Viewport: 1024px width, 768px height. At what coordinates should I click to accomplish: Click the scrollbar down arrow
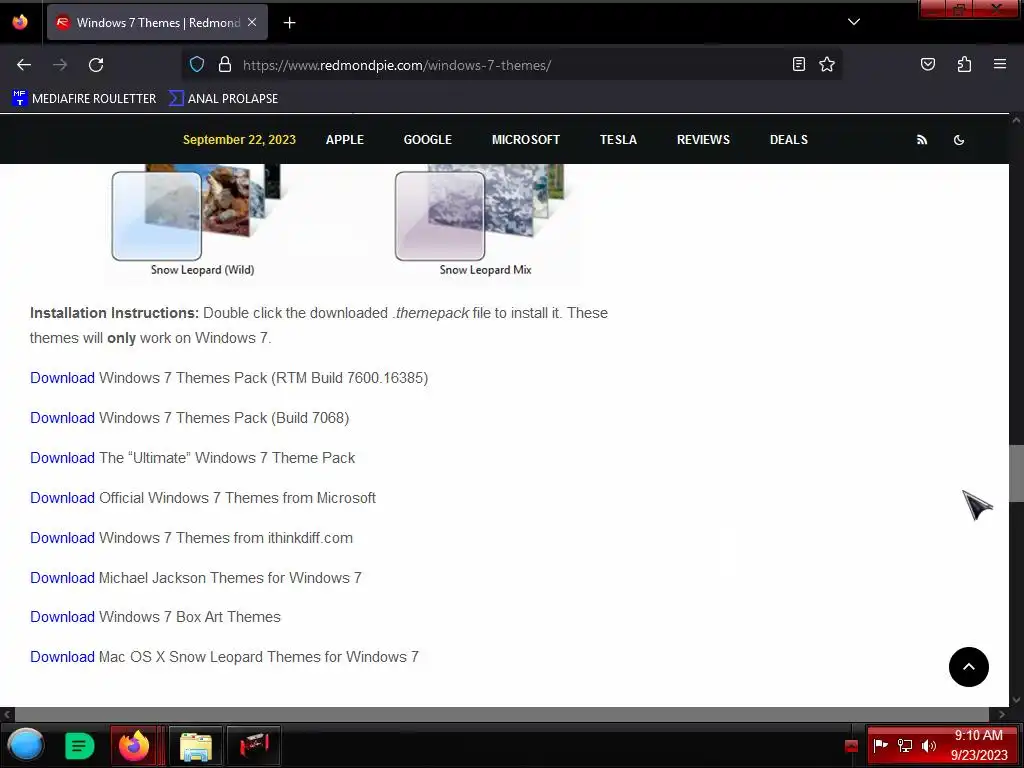coord(1016,701)
